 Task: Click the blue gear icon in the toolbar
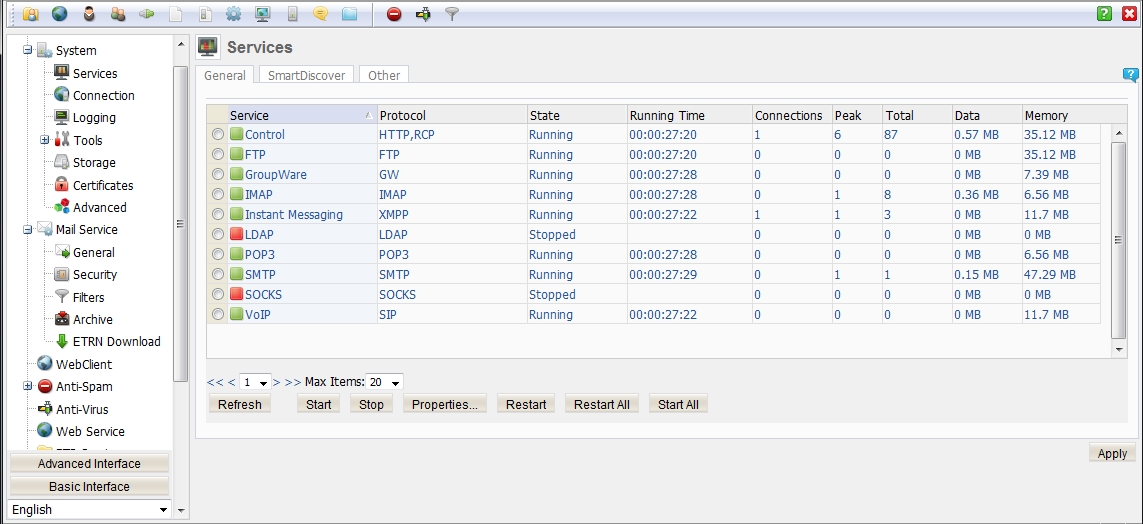coord(233,14)
